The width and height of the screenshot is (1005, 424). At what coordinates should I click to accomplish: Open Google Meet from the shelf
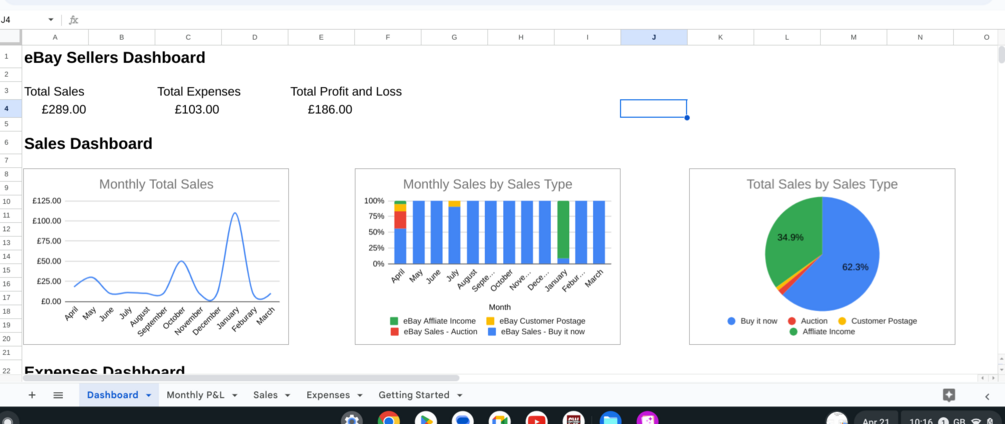(x=500, y=420)
